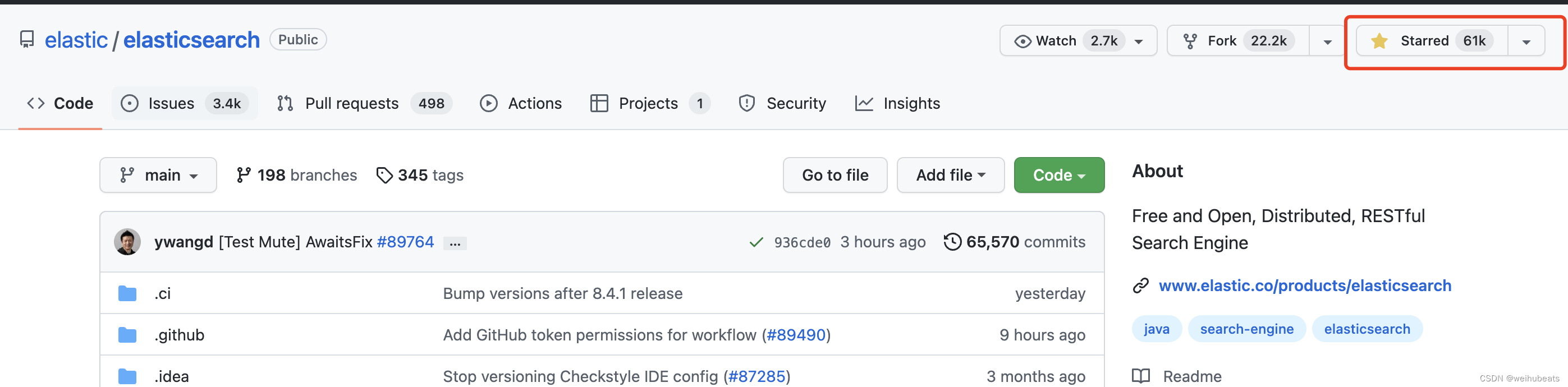Screen dimensions: 1568x387
Task: Click the eye icon on the Watch button
Action: pyautogui.click(x=1023, y=42)
